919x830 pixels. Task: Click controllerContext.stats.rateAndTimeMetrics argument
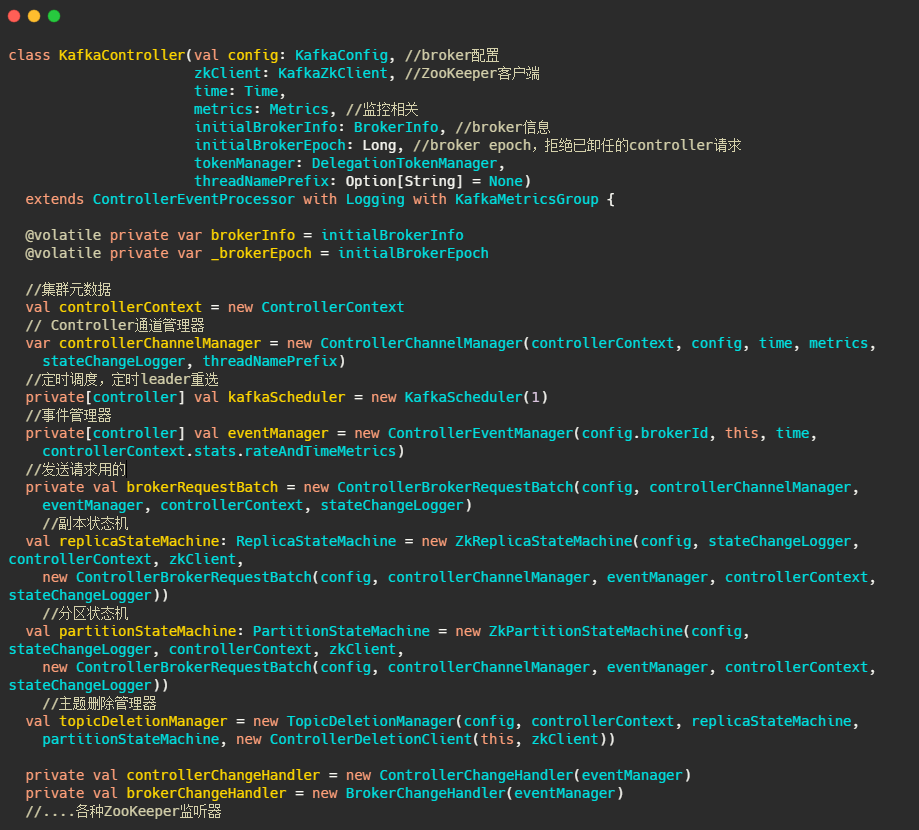[x=219, y=451]
